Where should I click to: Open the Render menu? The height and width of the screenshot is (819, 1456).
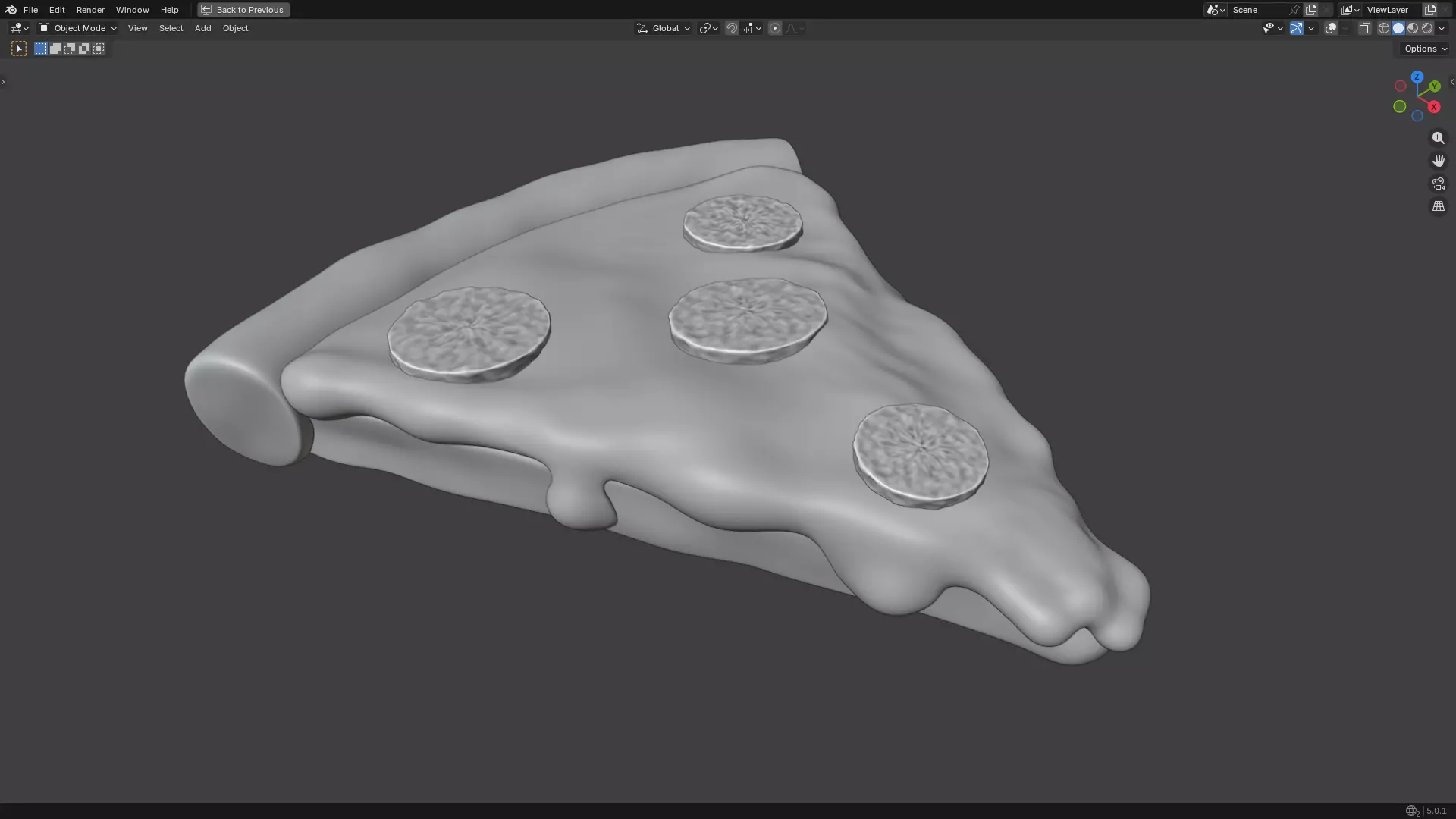click(x=90, y=10)
